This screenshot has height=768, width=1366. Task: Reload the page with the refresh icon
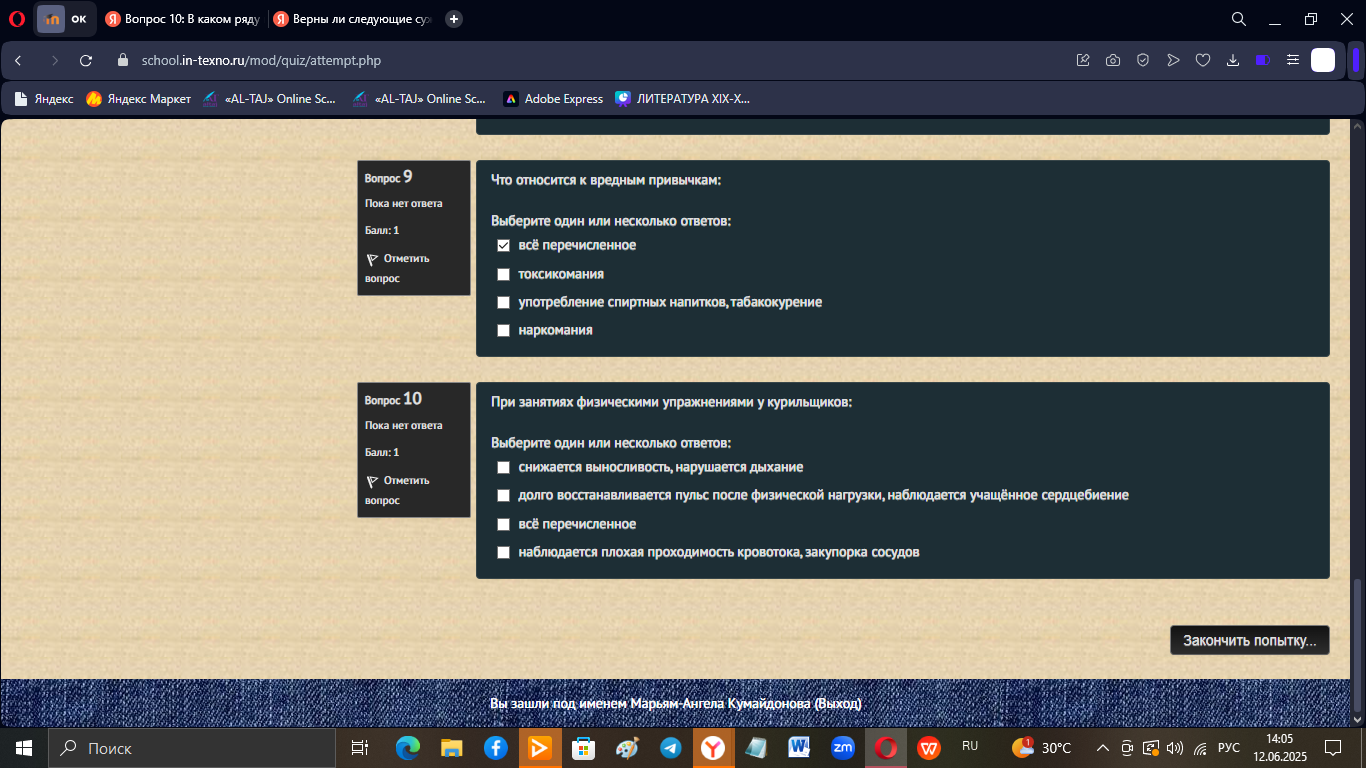[86, 60]
